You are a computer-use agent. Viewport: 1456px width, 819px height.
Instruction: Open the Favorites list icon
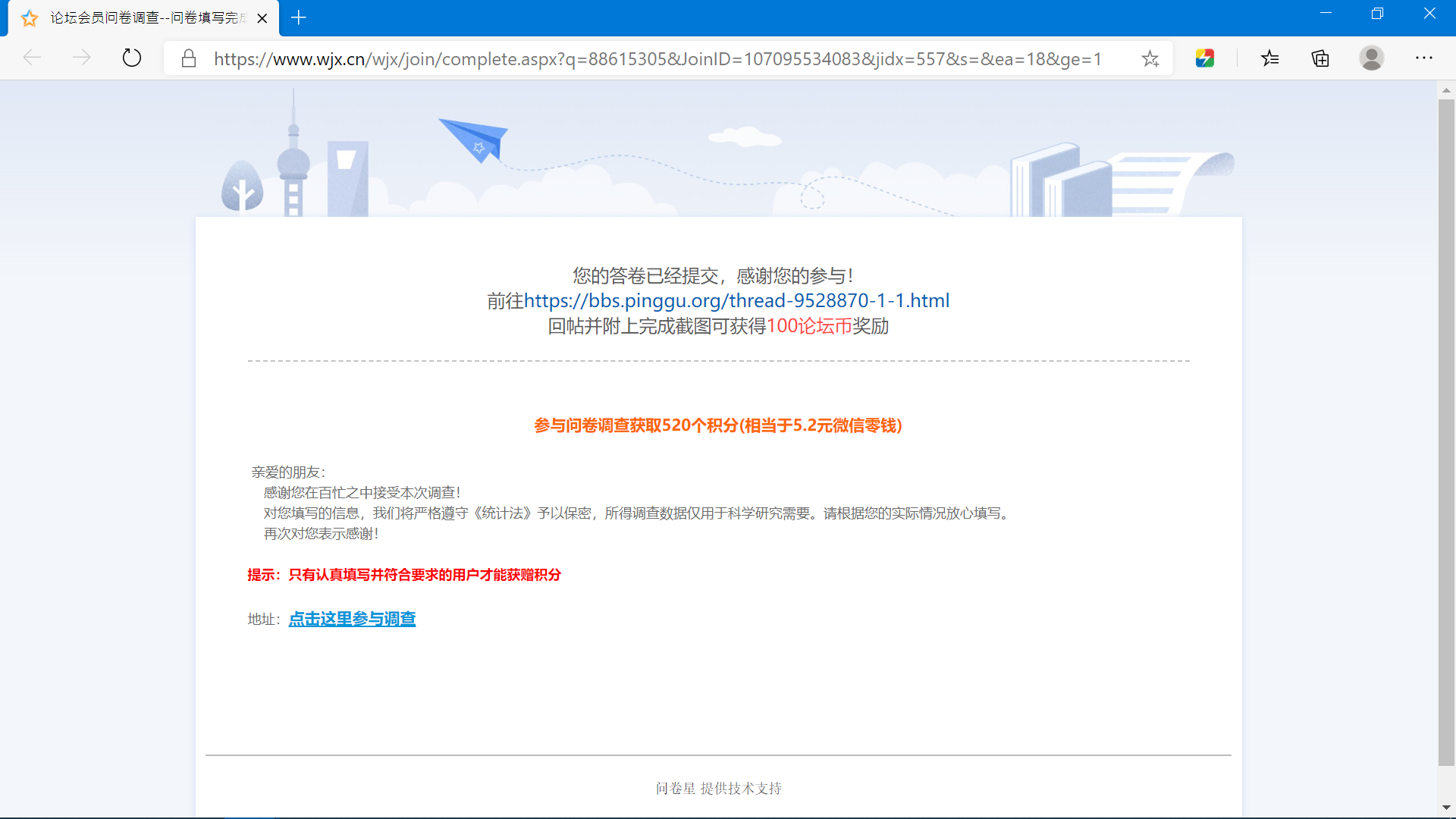(1270, 58)
